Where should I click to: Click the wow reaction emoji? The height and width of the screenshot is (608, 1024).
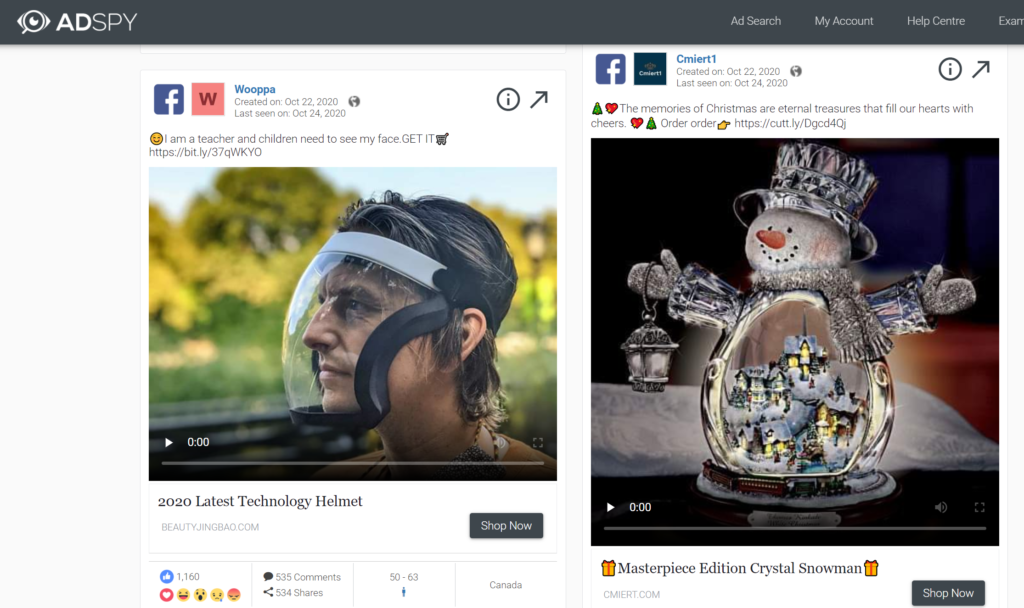[200, 595]
